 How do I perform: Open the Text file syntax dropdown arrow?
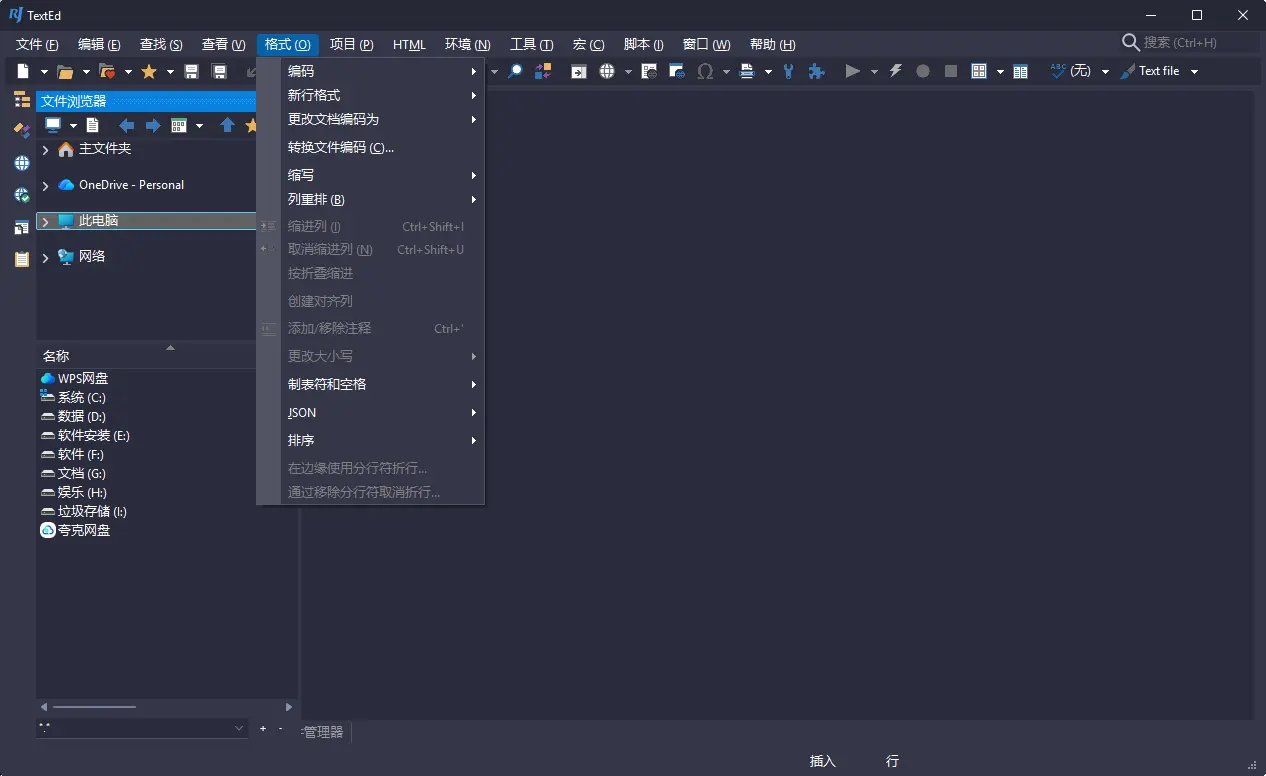pos(1194,71)
